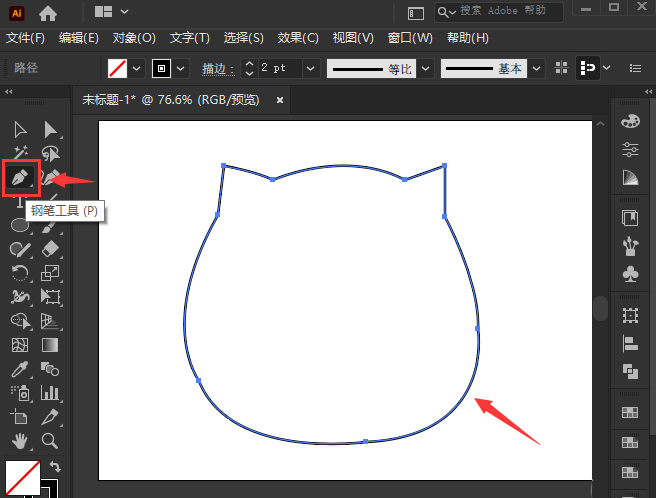The height and width of the screenshot is (498, 656).
Task: Open the Symbols panel club icon
Action: click(630, 273)
